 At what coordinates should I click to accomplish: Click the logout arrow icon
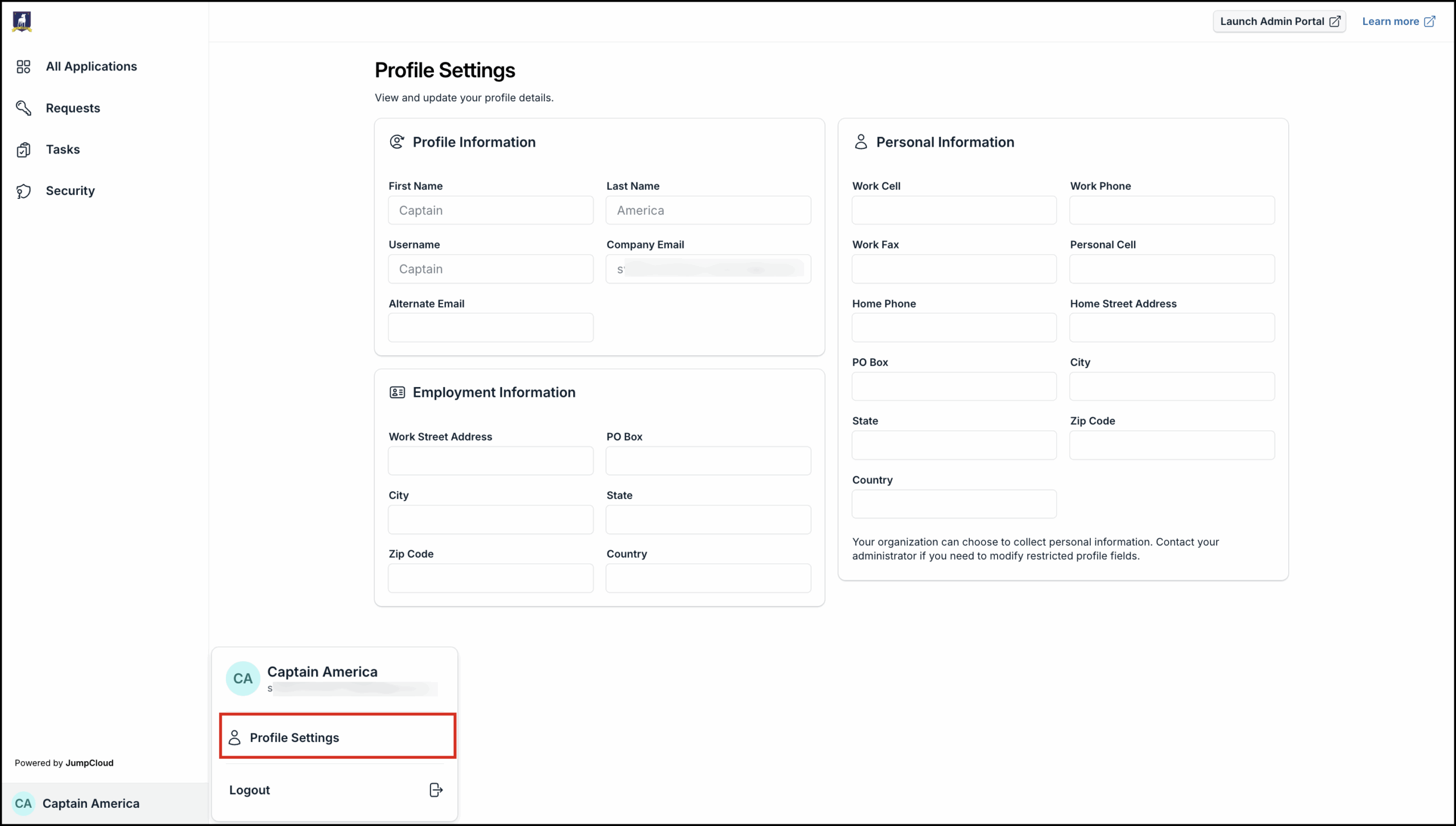point(435,790)
